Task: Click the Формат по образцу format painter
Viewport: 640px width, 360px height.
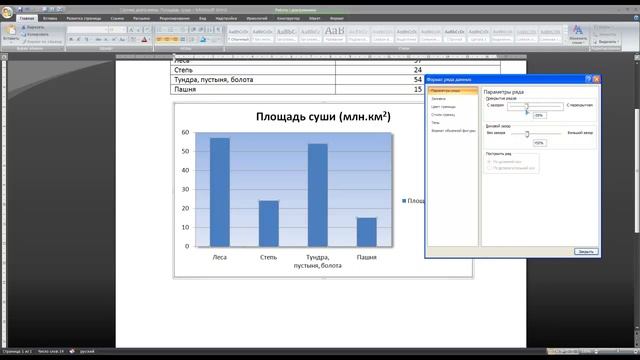Action: [x=42, y=41]
